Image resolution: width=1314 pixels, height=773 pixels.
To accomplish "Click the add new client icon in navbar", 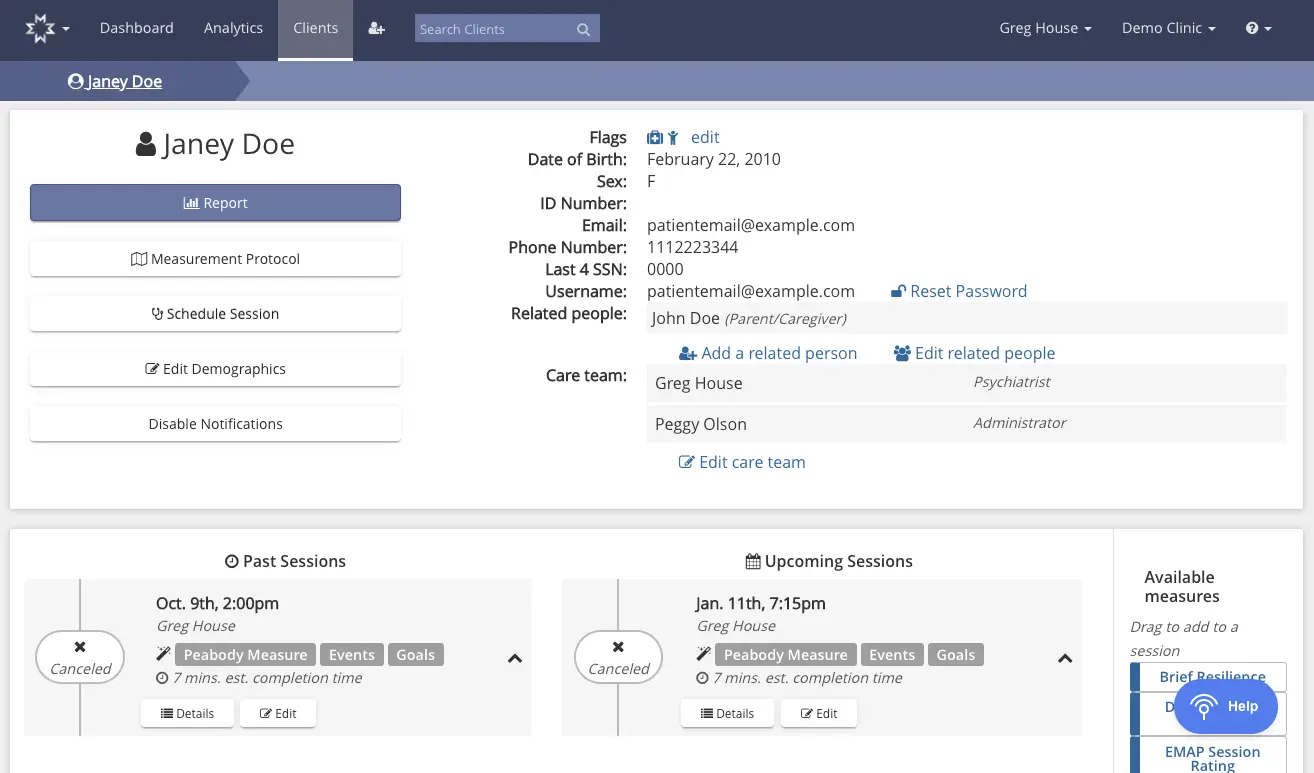I will 376,28.
